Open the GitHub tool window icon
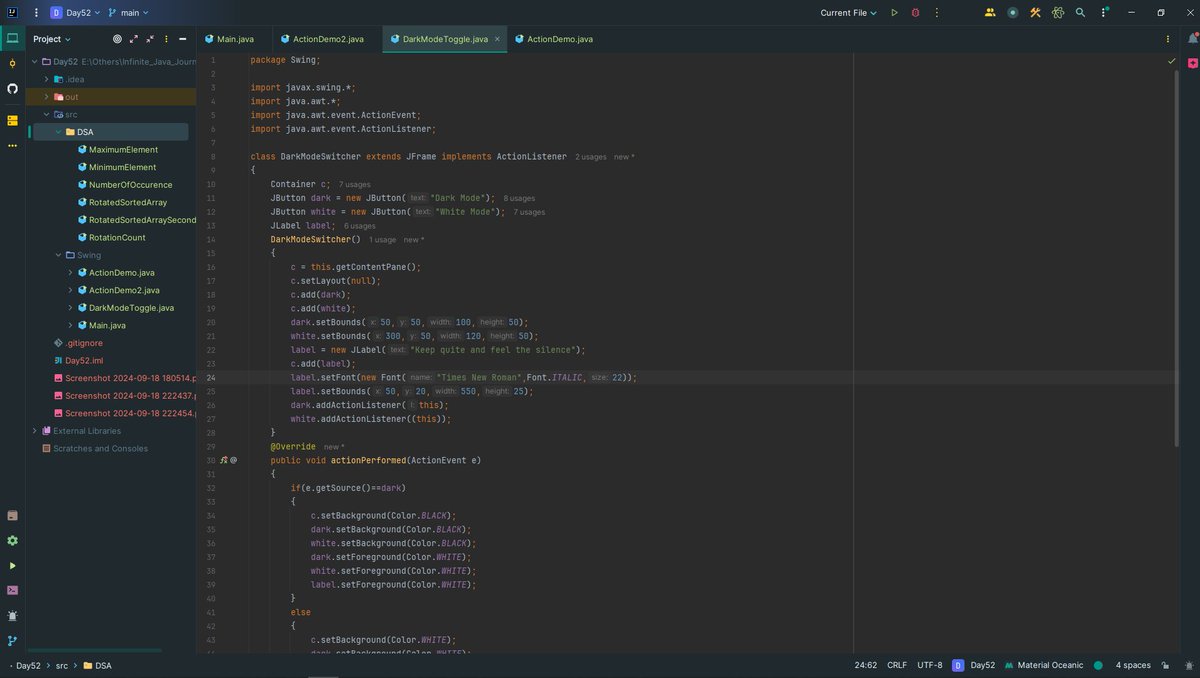This screenshot has height=678, width=1200. click(12, 88)
